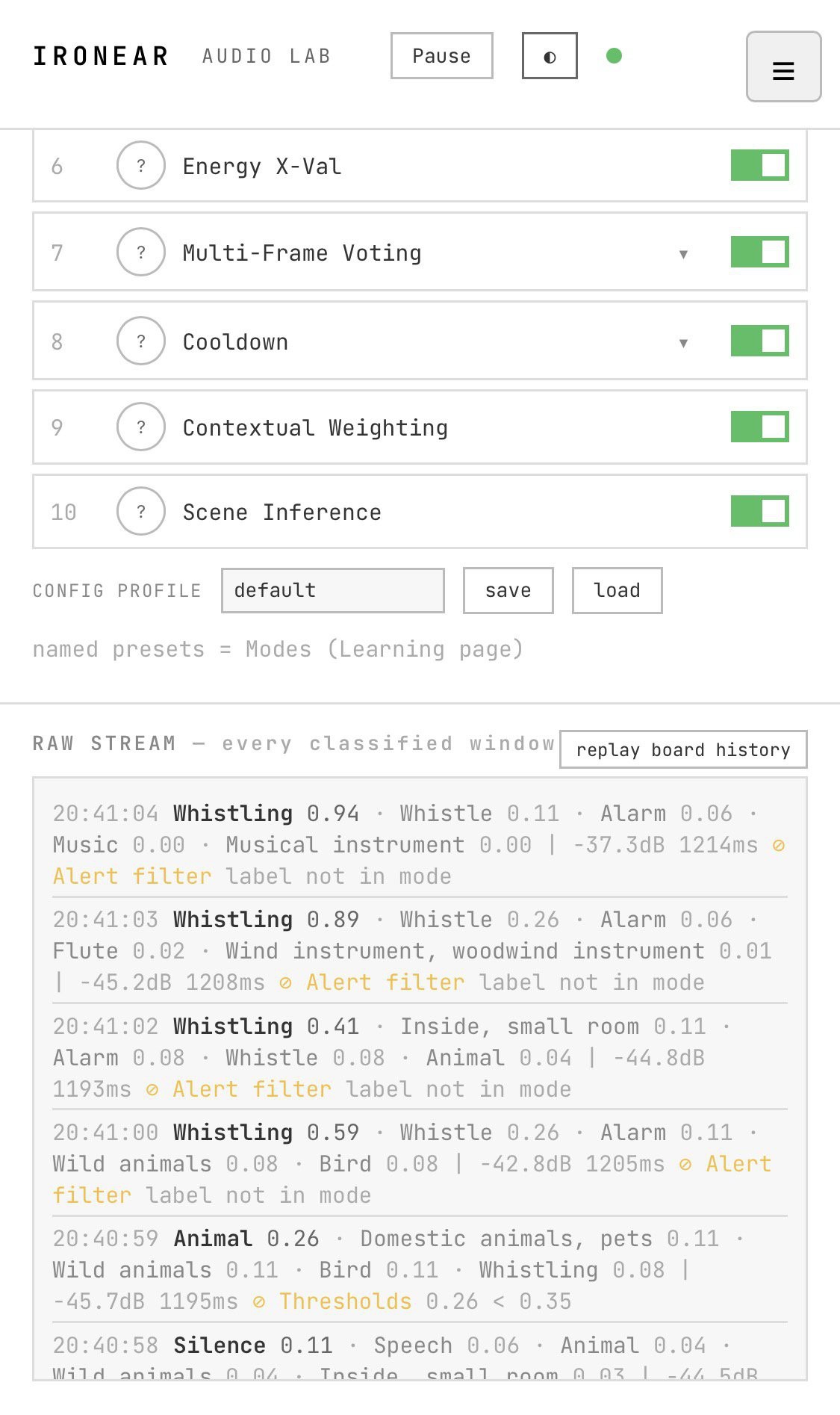Disable the Cooldown toggle
This screenshot has height=1415, width=840.
[759, 341]
